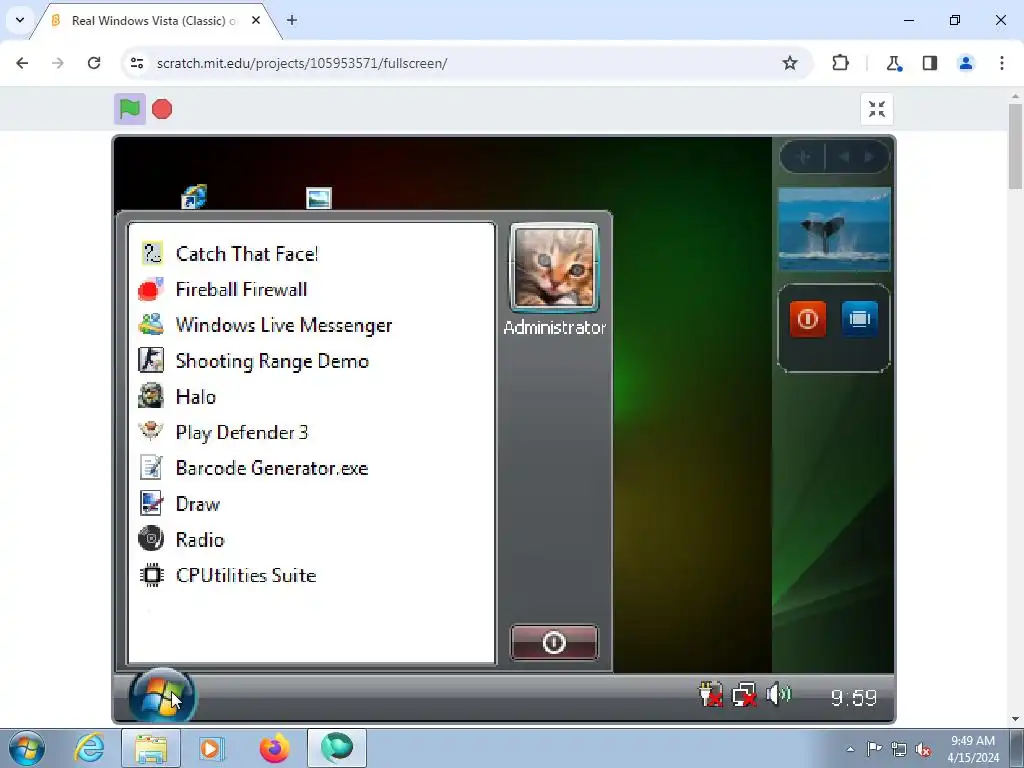Show hidden system tray icons
Viewport: 1024px width, 768px height.
pos(850,749)
